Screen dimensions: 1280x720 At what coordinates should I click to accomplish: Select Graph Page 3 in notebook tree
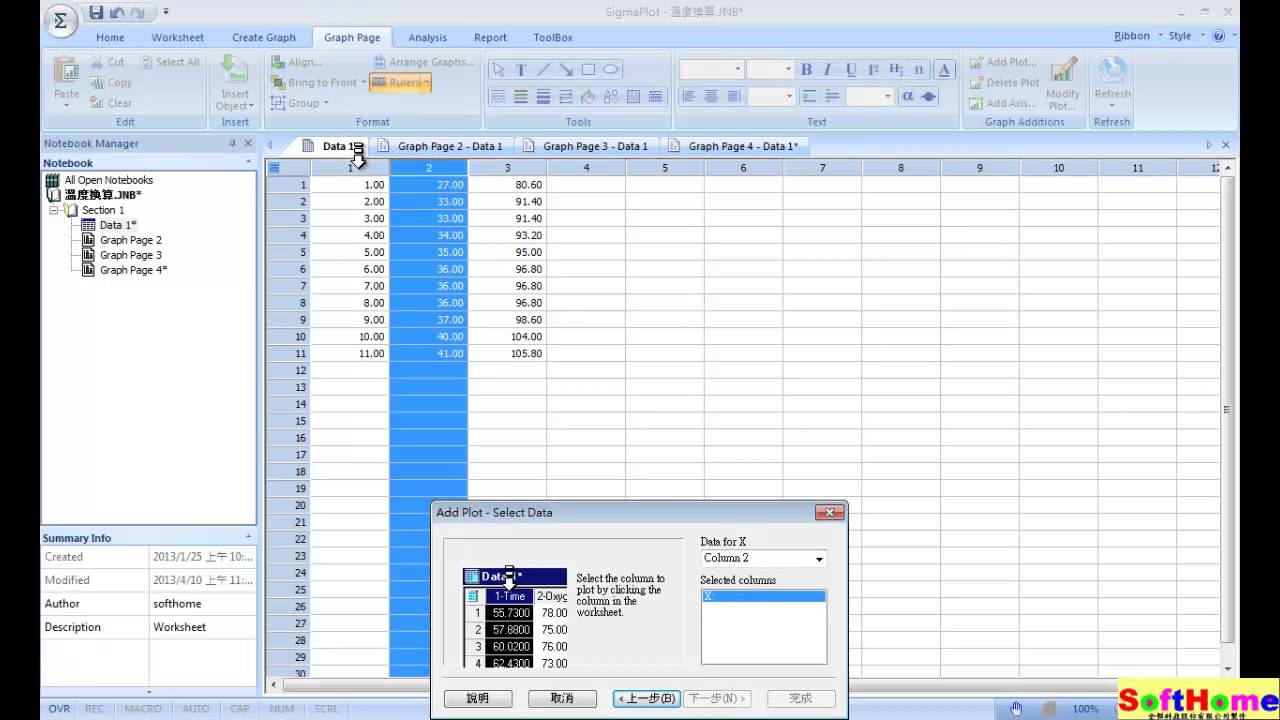coord(130,255)
